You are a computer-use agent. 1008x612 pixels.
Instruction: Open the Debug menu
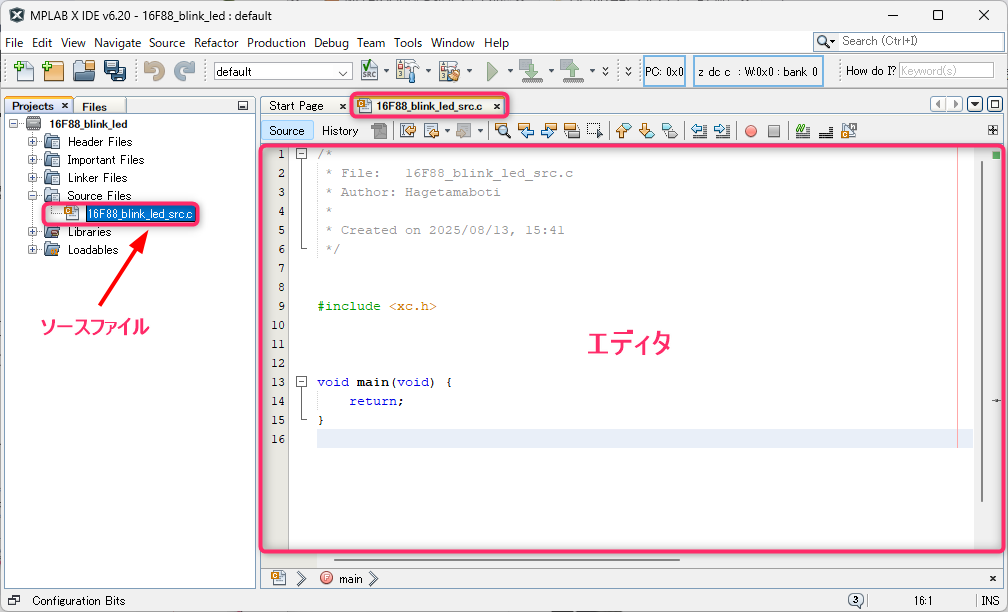click(331, 43)
